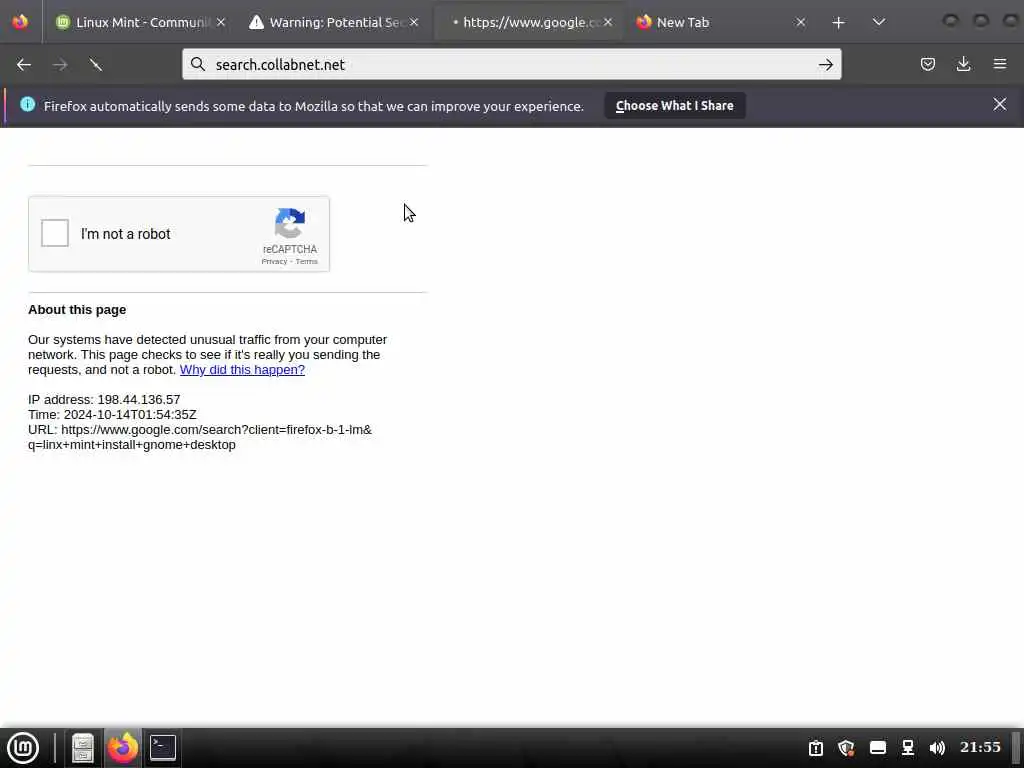Image resolution: width=1024 pixels, height=768 pixels.
Task: Close the Linux Mint - Community tab
Action: tap(221, 22)
